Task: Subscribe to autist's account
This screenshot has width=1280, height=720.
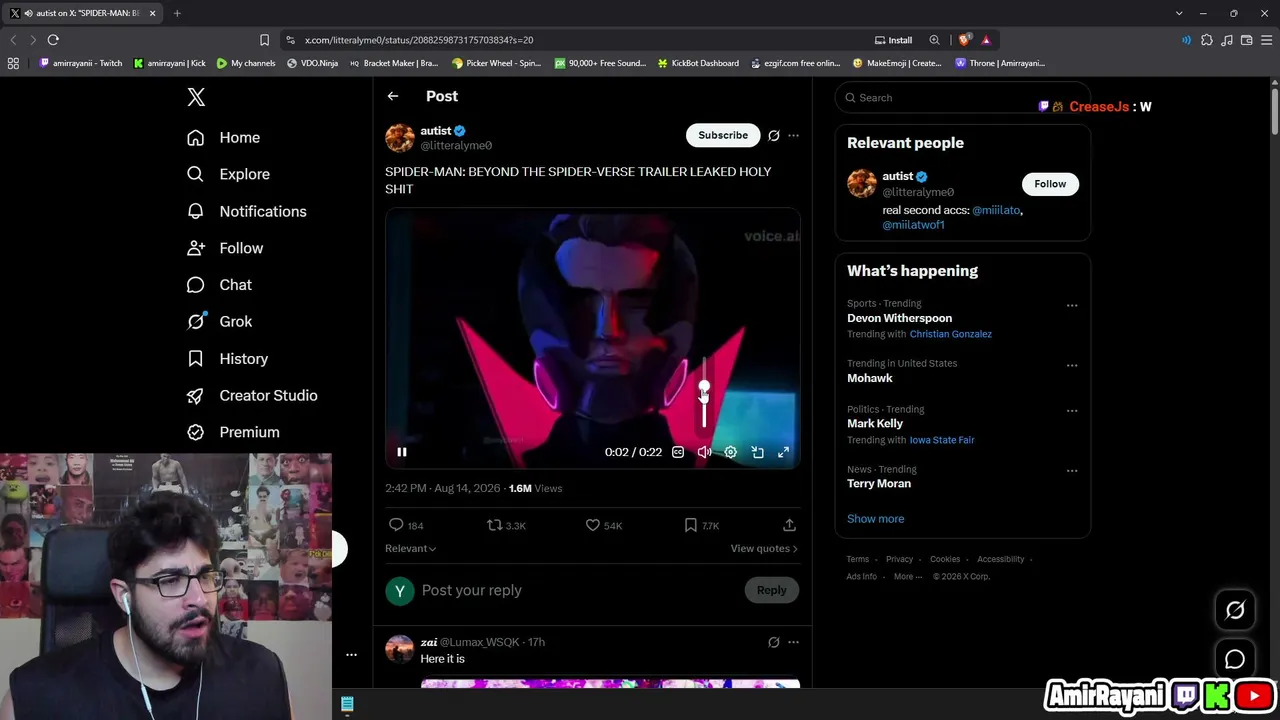Action: click(x=723, y=135)
